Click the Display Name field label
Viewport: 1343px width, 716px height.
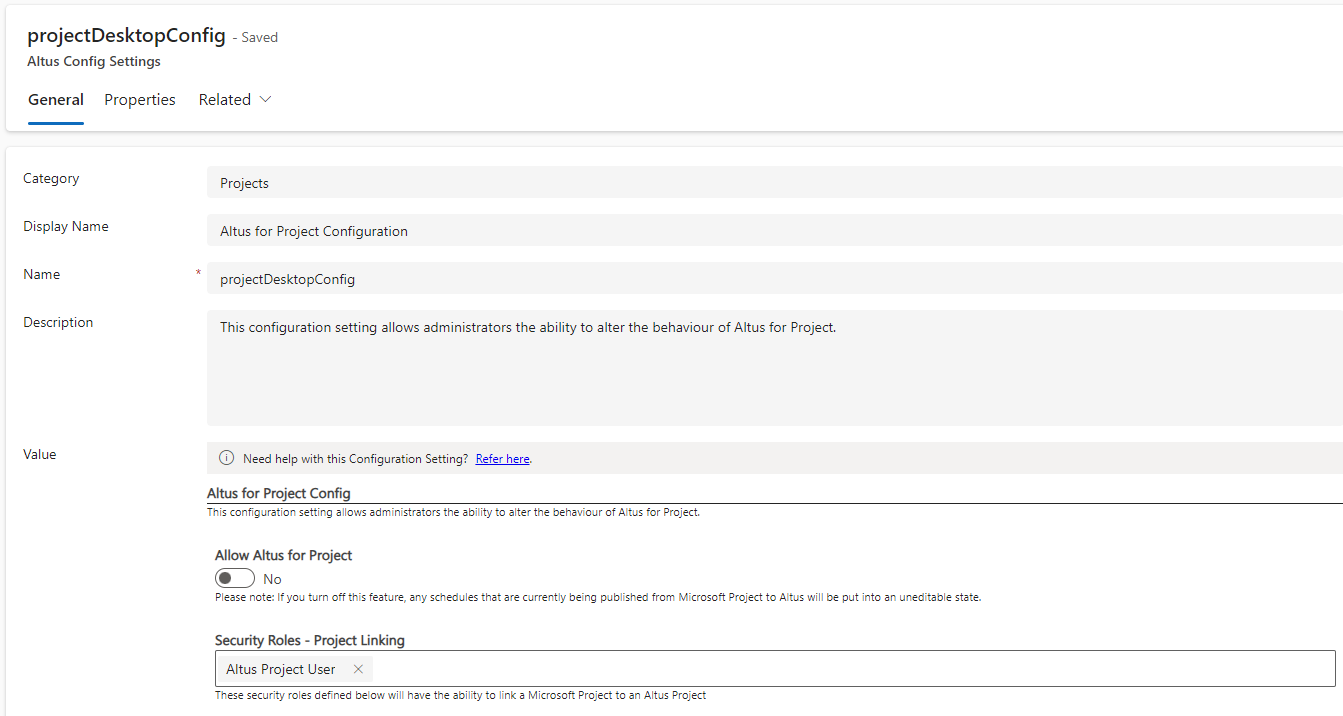[x=66, y=226]
